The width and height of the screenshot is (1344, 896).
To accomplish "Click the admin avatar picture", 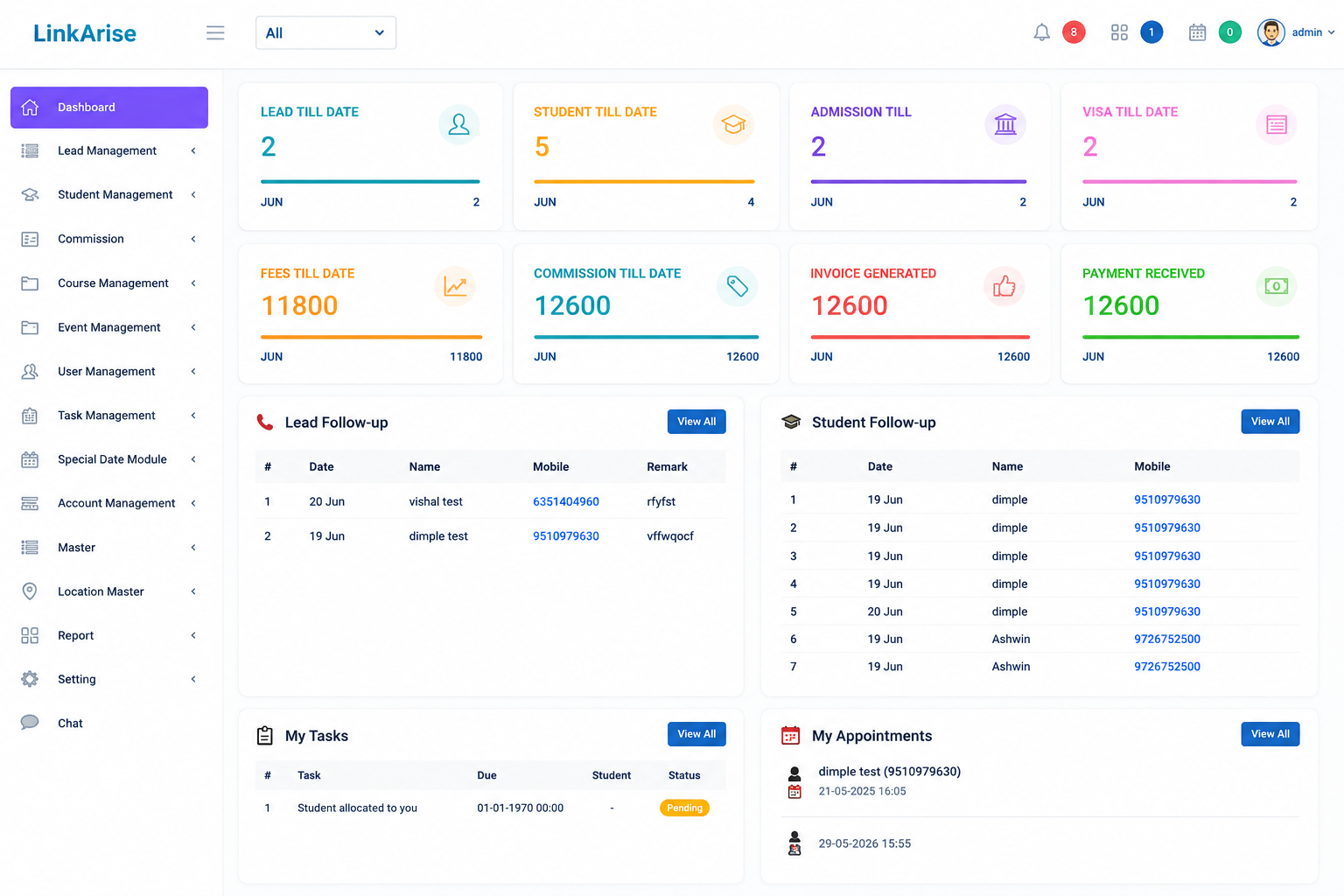I will click(1270, 32).
